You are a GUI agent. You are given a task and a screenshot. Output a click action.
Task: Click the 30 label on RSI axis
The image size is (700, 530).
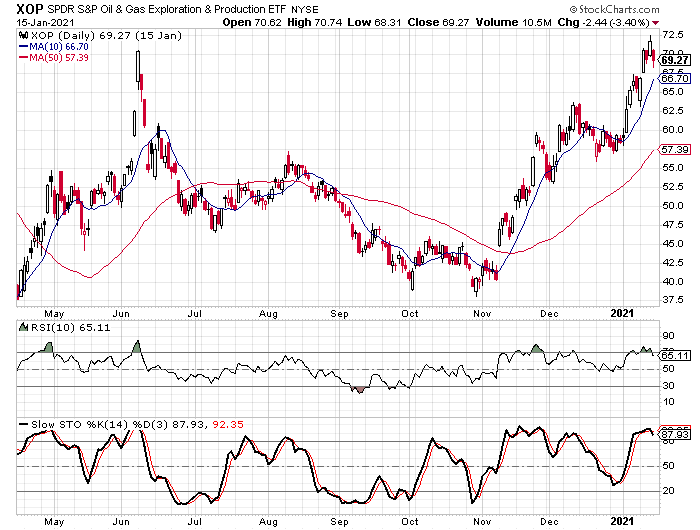(668, 385)
